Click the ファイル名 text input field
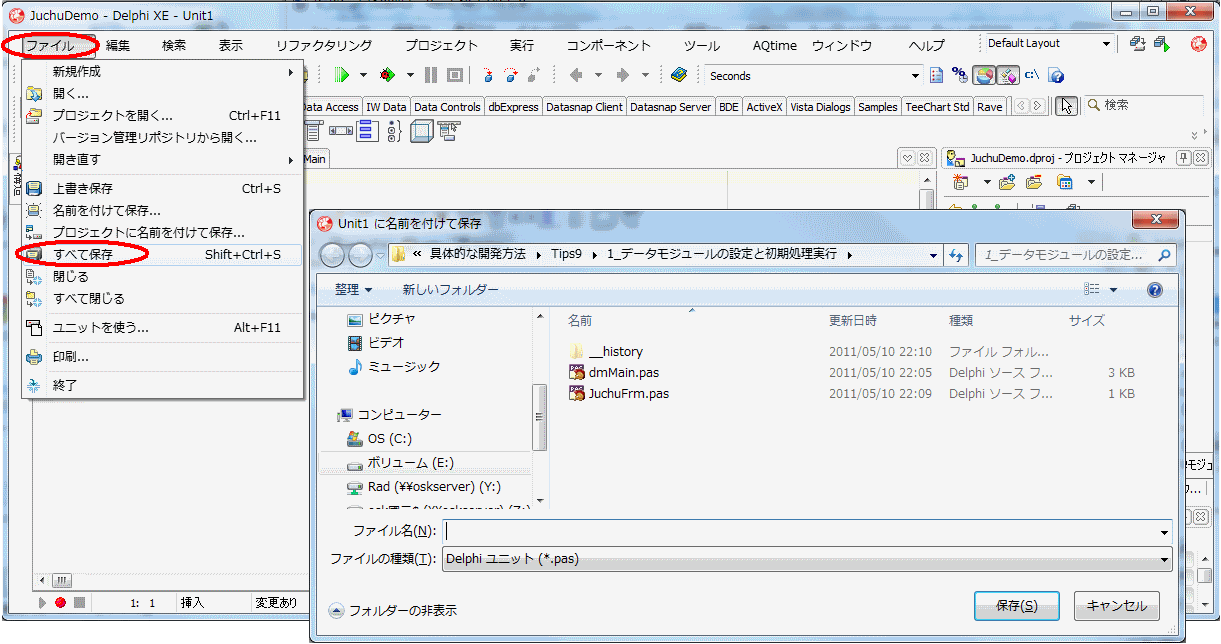Screen dimensions: 1221x644 tap(800, 532)
